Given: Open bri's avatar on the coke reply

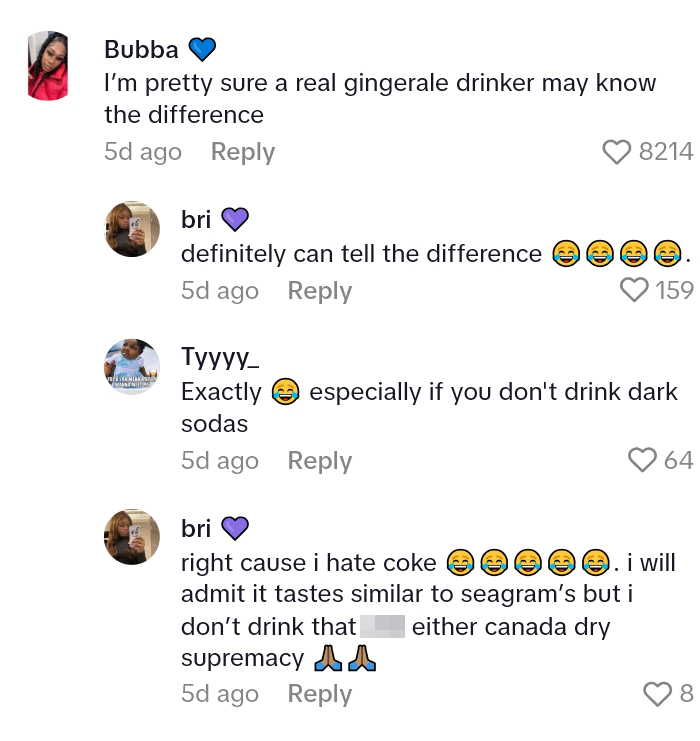Looking at the screenshot, I should 132,537.
